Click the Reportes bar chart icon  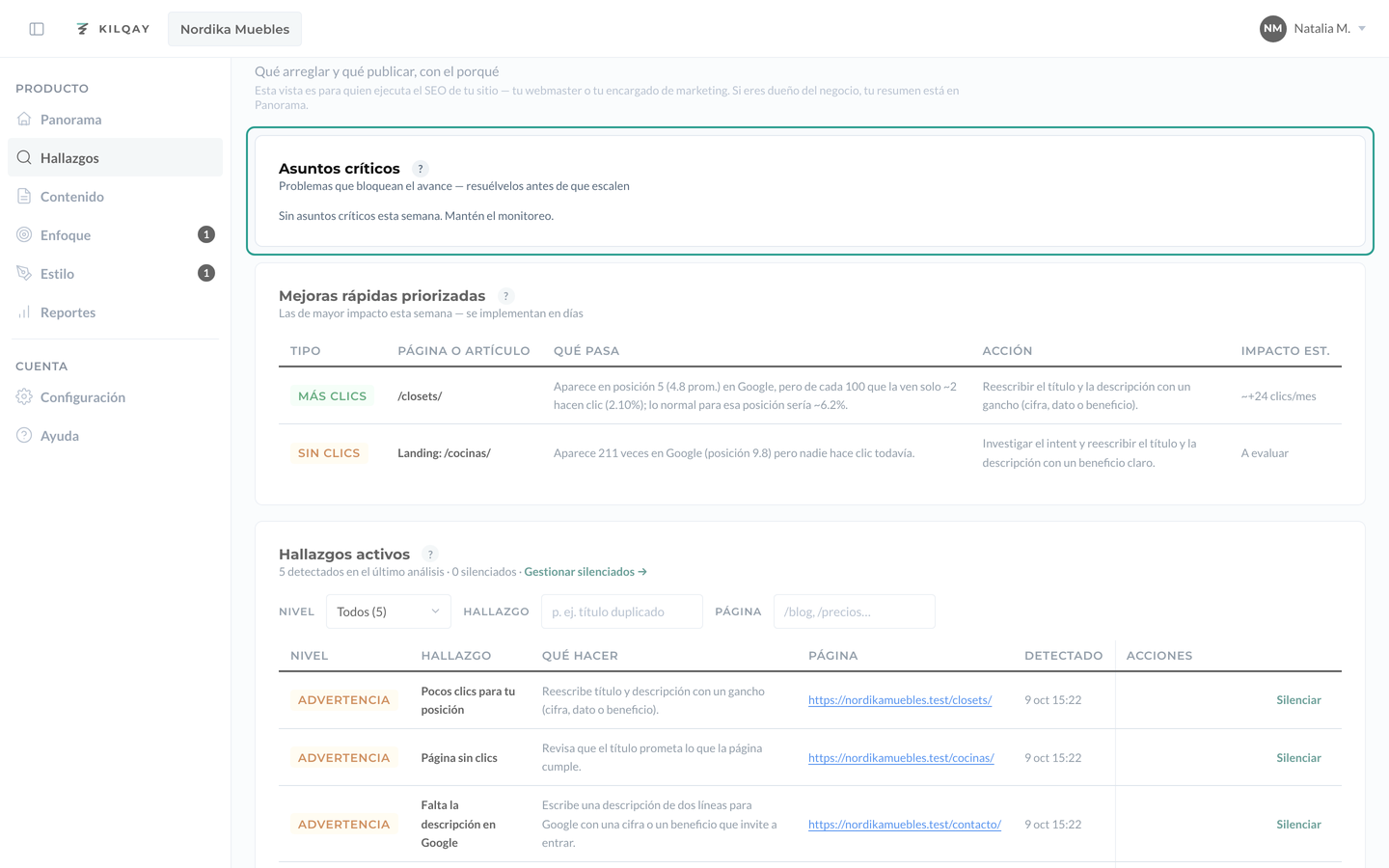[24, 312]
